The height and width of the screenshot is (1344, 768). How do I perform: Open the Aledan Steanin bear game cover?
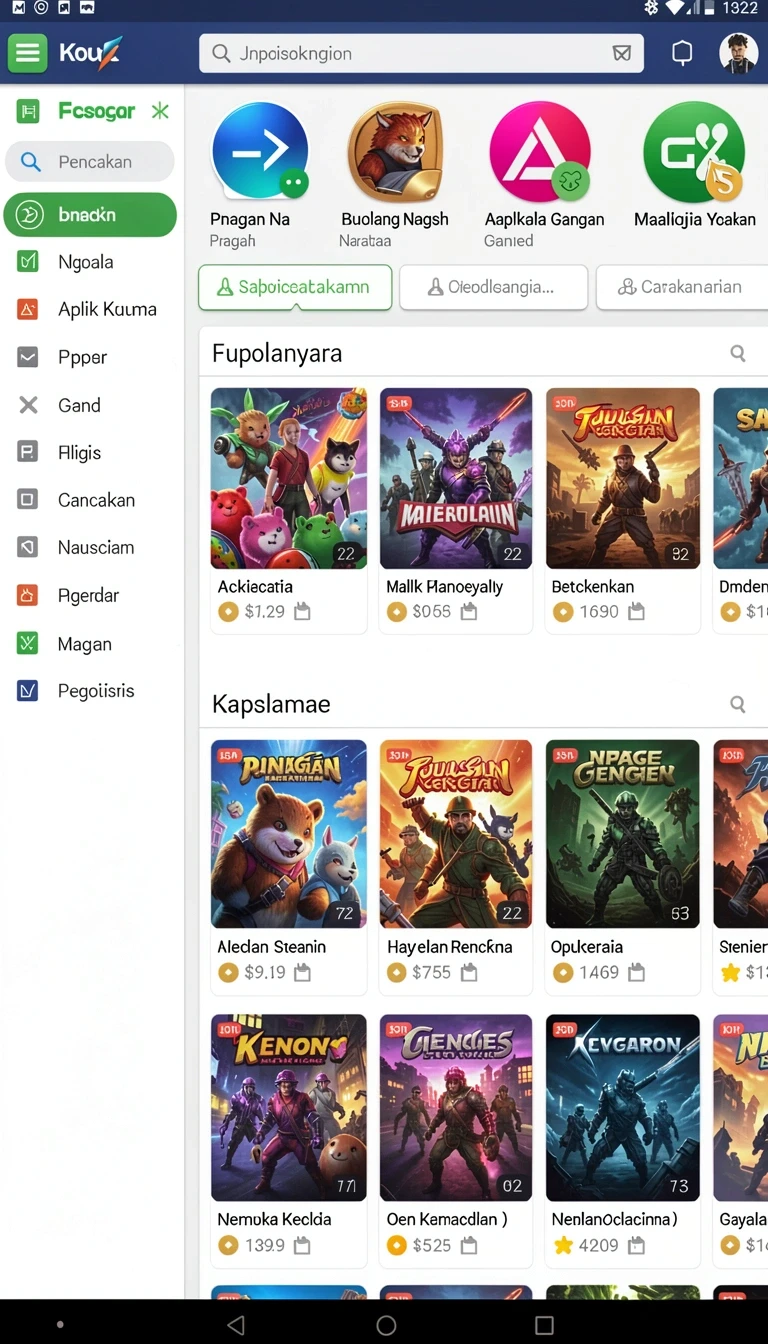[289, 834]
